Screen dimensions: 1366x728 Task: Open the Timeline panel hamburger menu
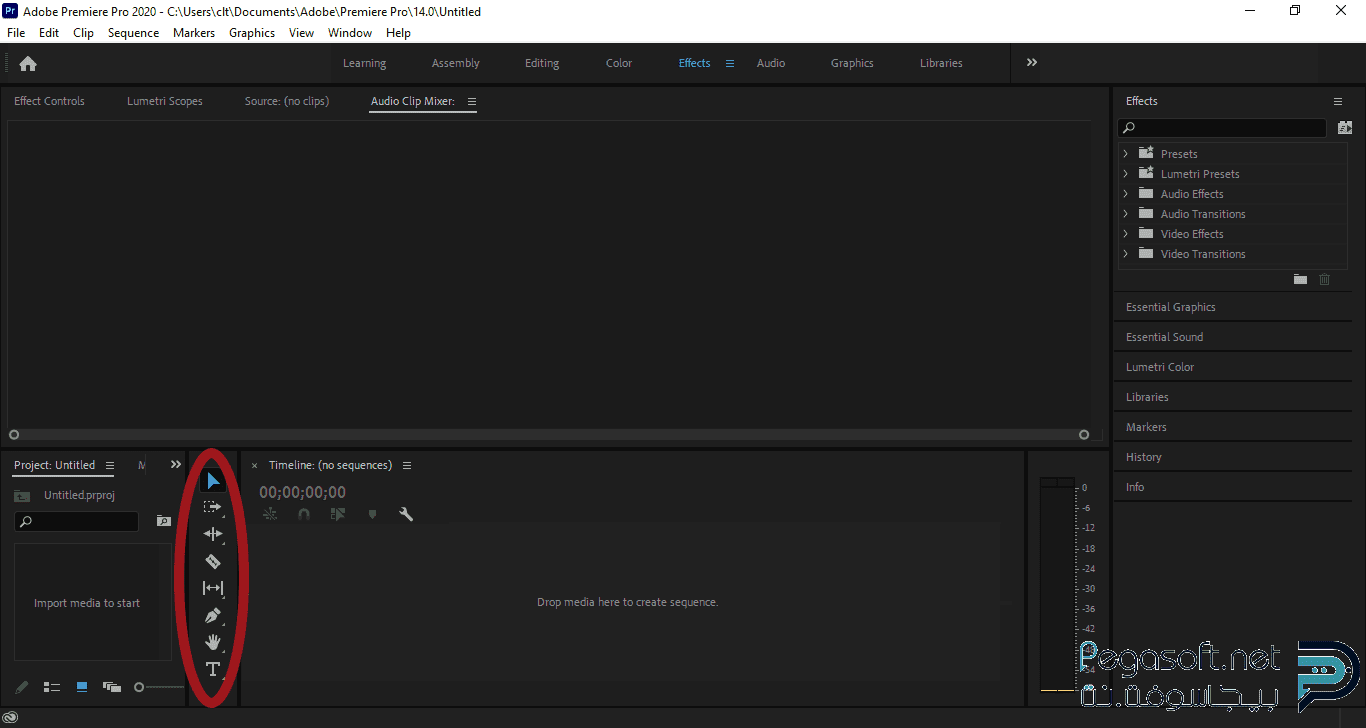tap(407, 465)
